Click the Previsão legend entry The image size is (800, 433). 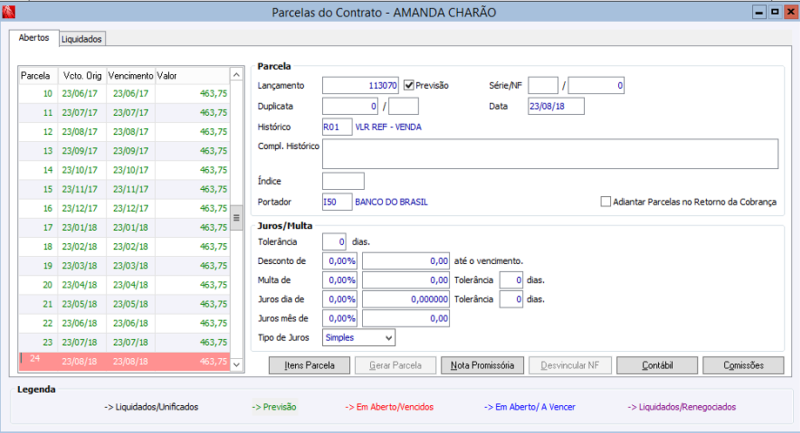point(274,407)
